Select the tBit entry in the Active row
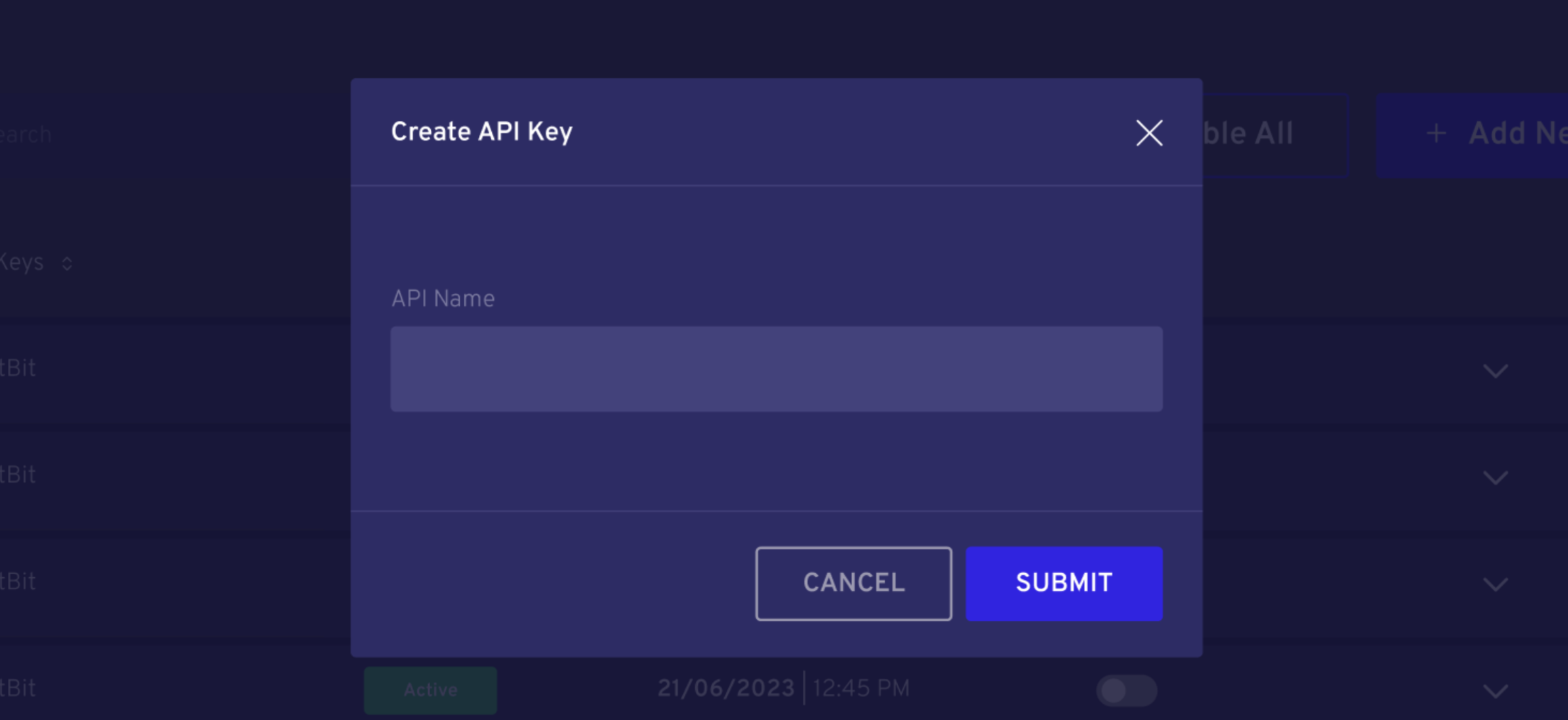Image resolution: width=1568 pixels, height=720 pixels. pyautogui.click(x=18, y=688)
